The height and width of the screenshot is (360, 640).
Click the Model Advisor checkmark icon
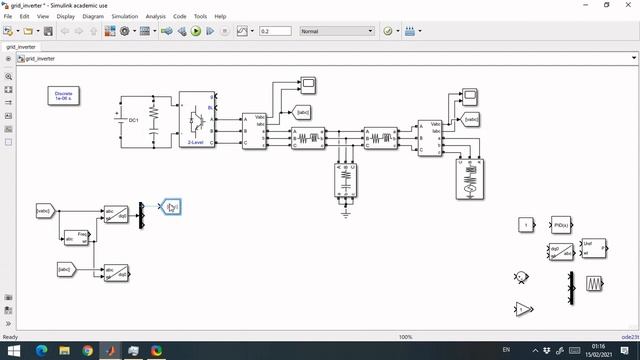pyautogui.click(x=388, y=31)
